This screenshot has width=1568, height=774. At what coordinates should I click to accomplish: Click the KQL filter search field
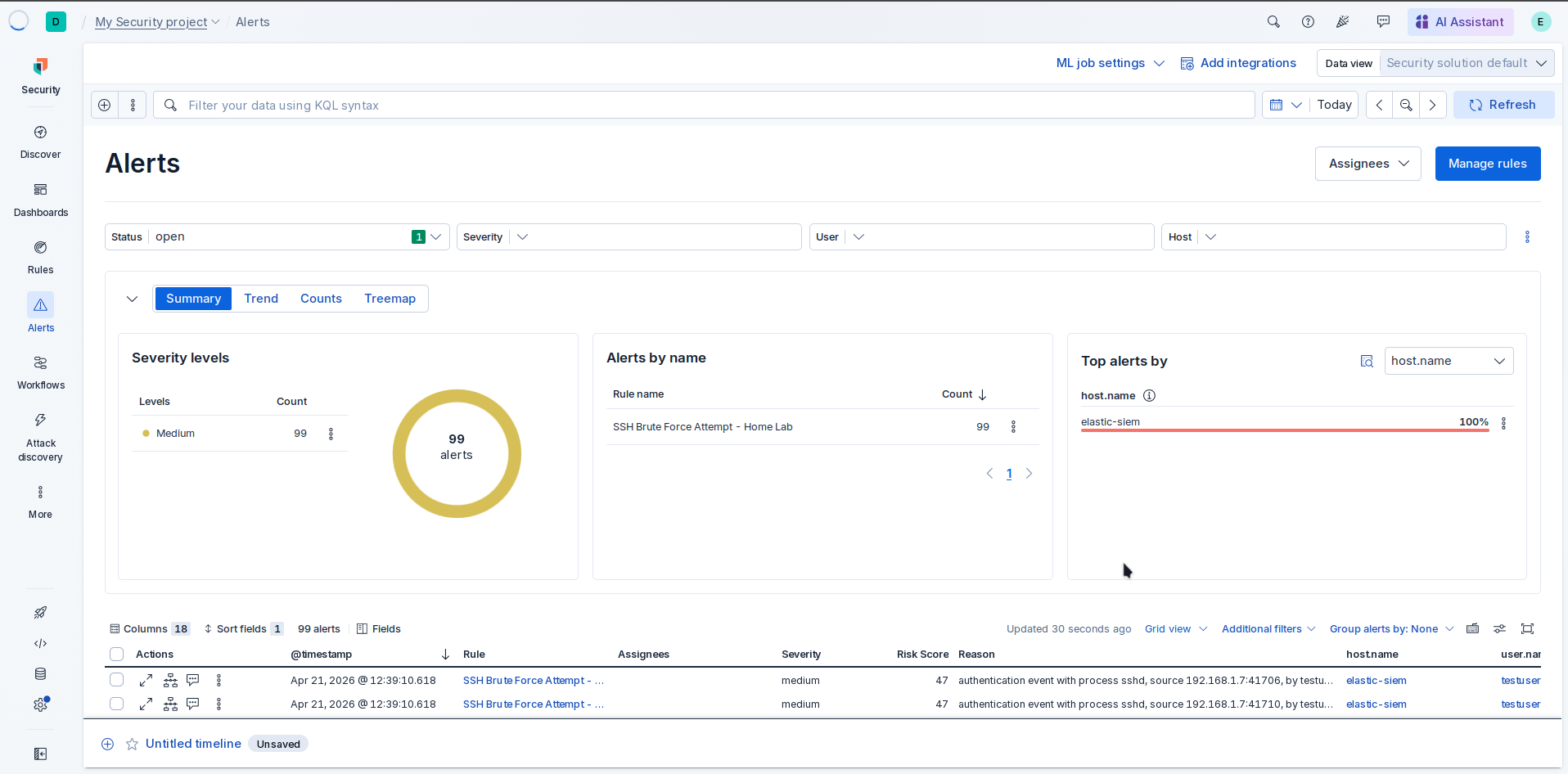point(704,106)
